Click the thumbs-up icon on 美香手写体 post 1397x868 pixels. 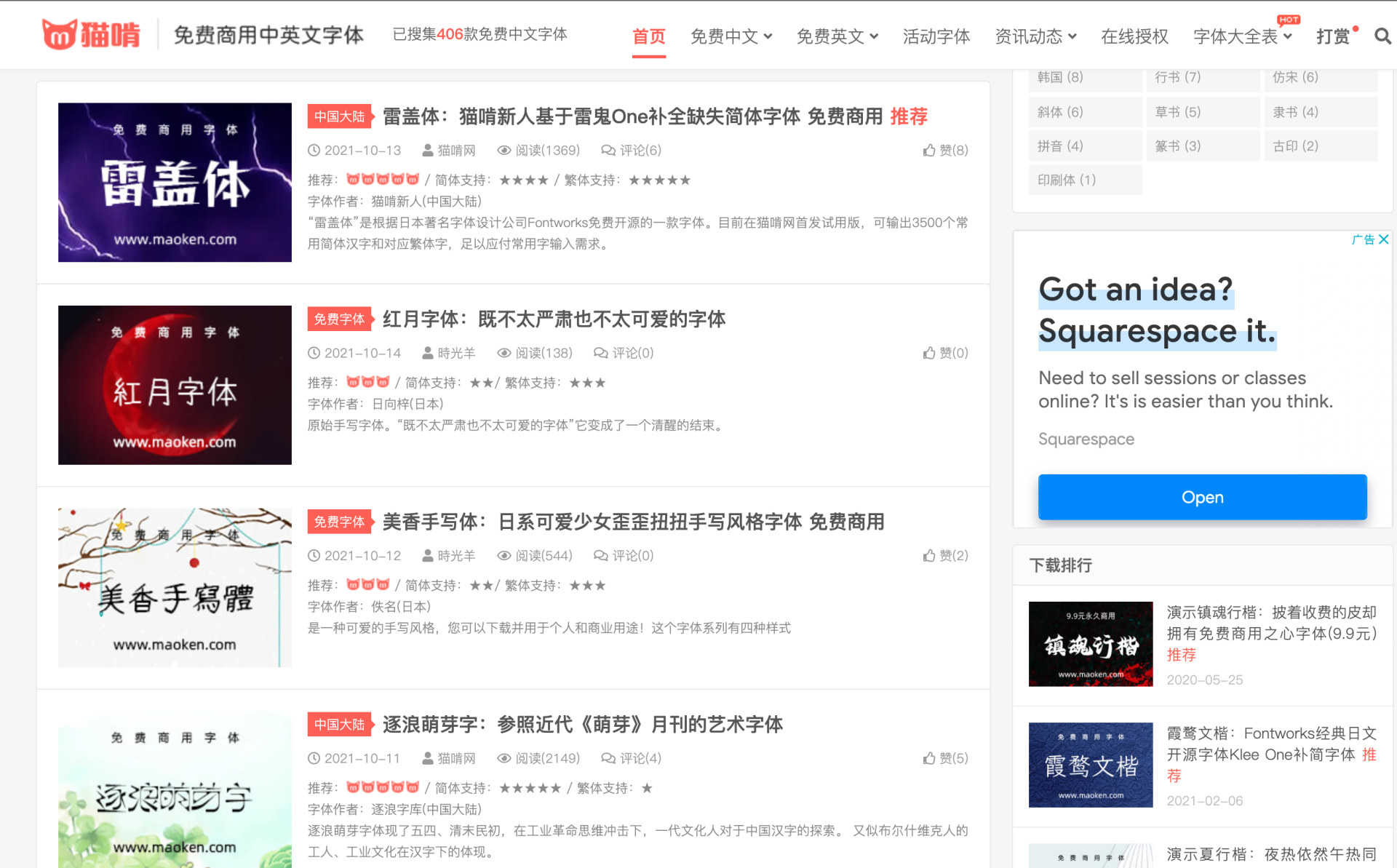click(929, 556)
